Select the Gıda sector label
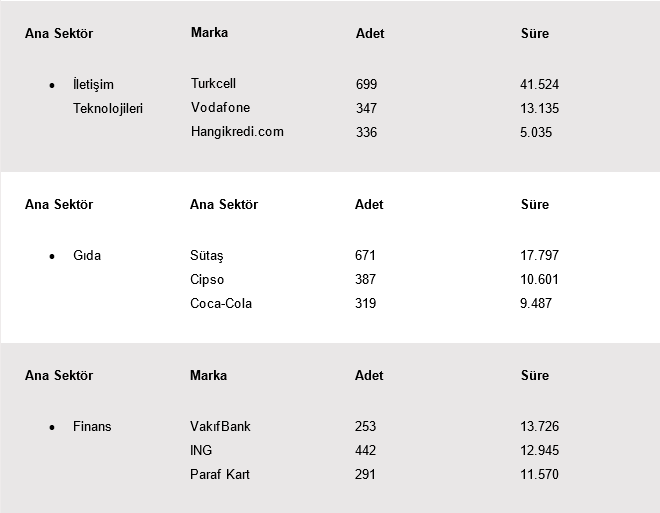 (87, 256)
